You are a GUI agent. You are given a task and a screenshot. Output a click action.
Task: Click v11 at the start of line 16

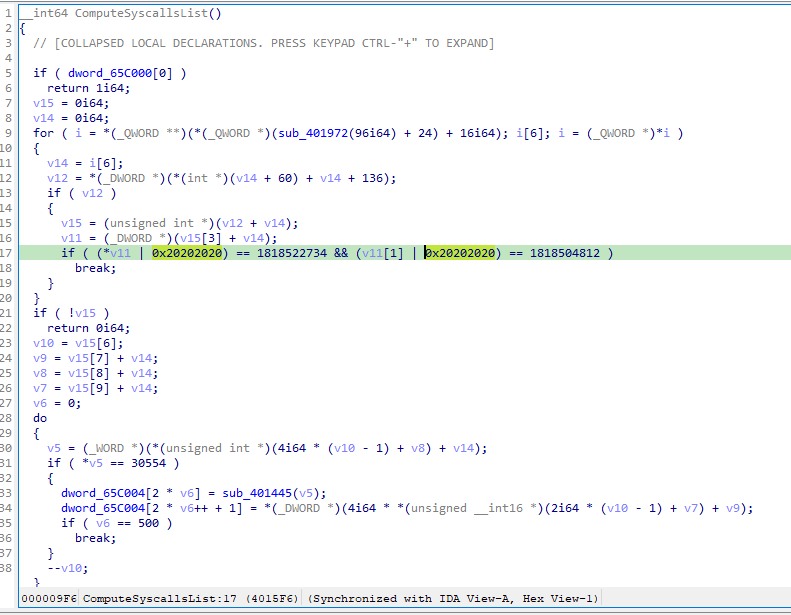tap(71, 238)
